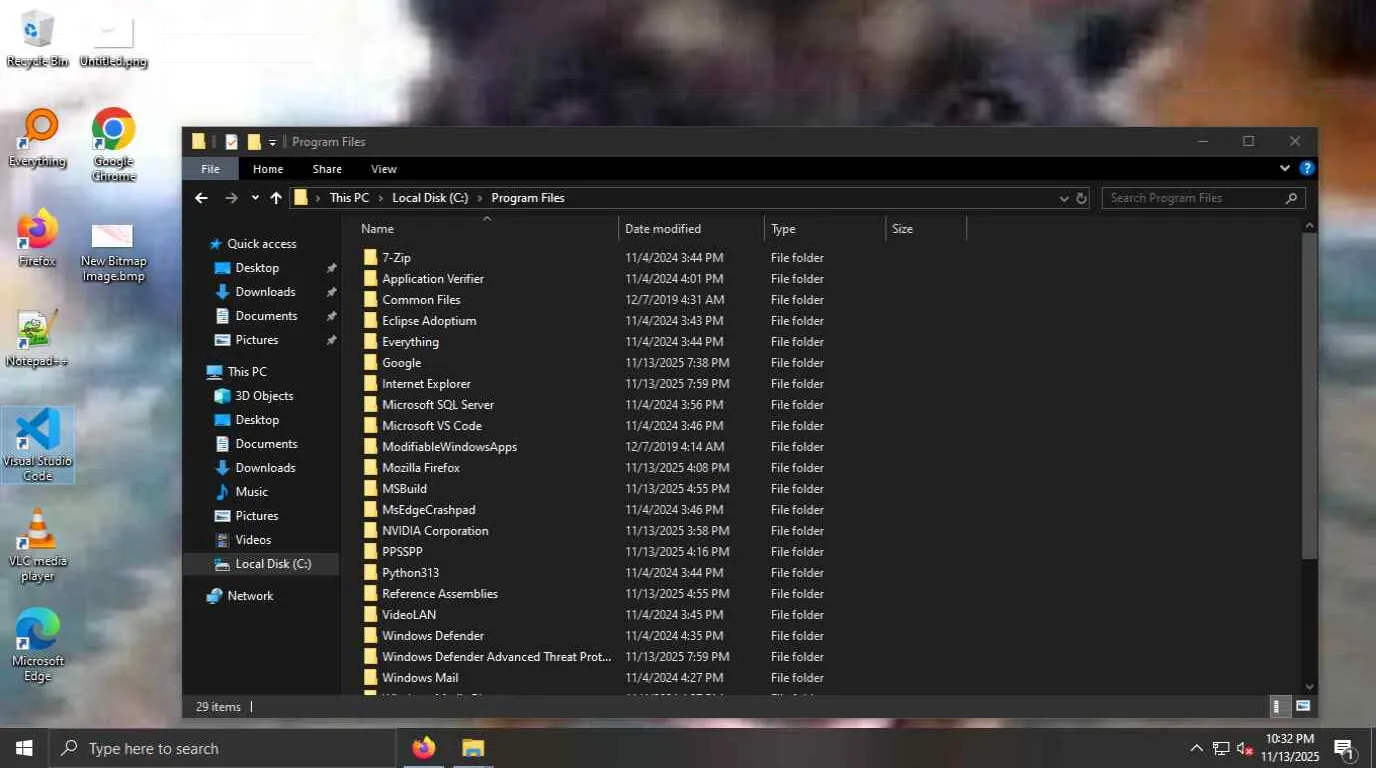Select the Visual Studio Code desktop shortcut
Viewport: 1376px width, 768px height.
tap(37, 444)
